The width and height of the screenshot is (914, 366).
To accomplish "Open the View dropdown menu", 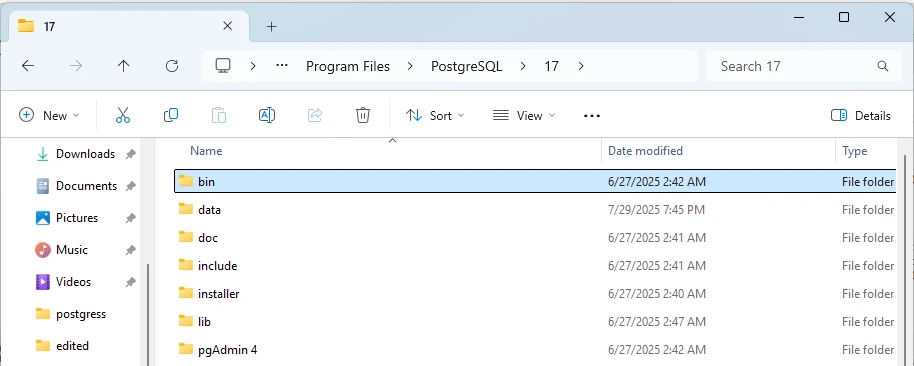I will [524, 115].
